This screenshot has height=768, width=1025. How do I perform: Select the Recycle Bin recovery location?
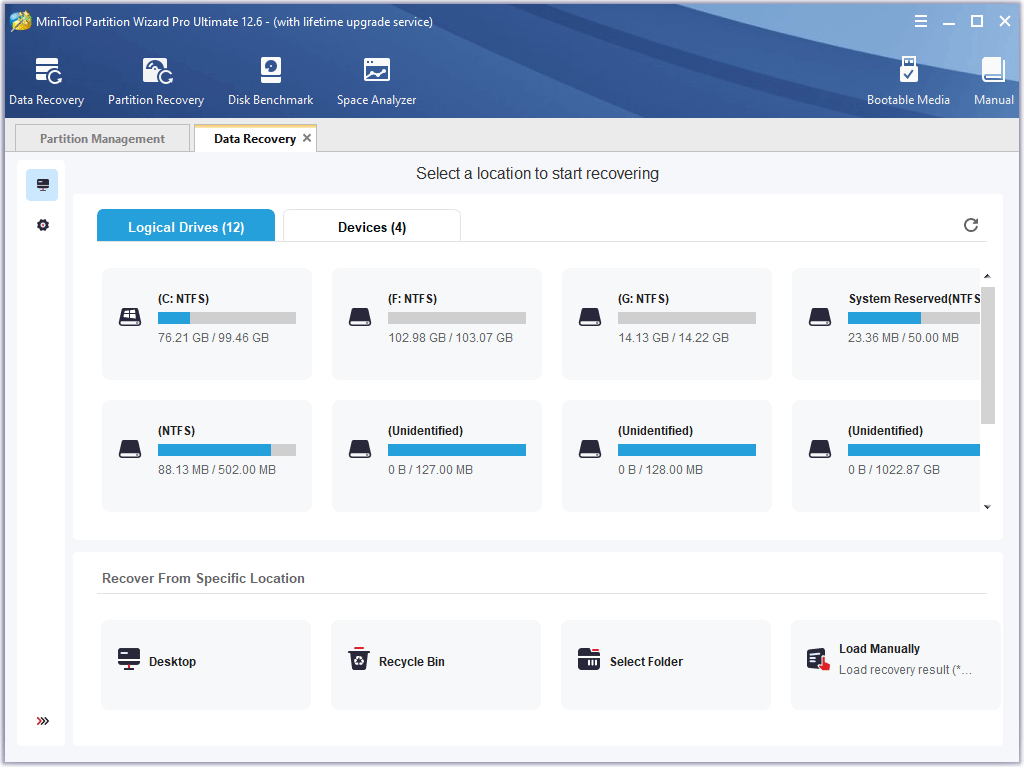pos(436,664)
